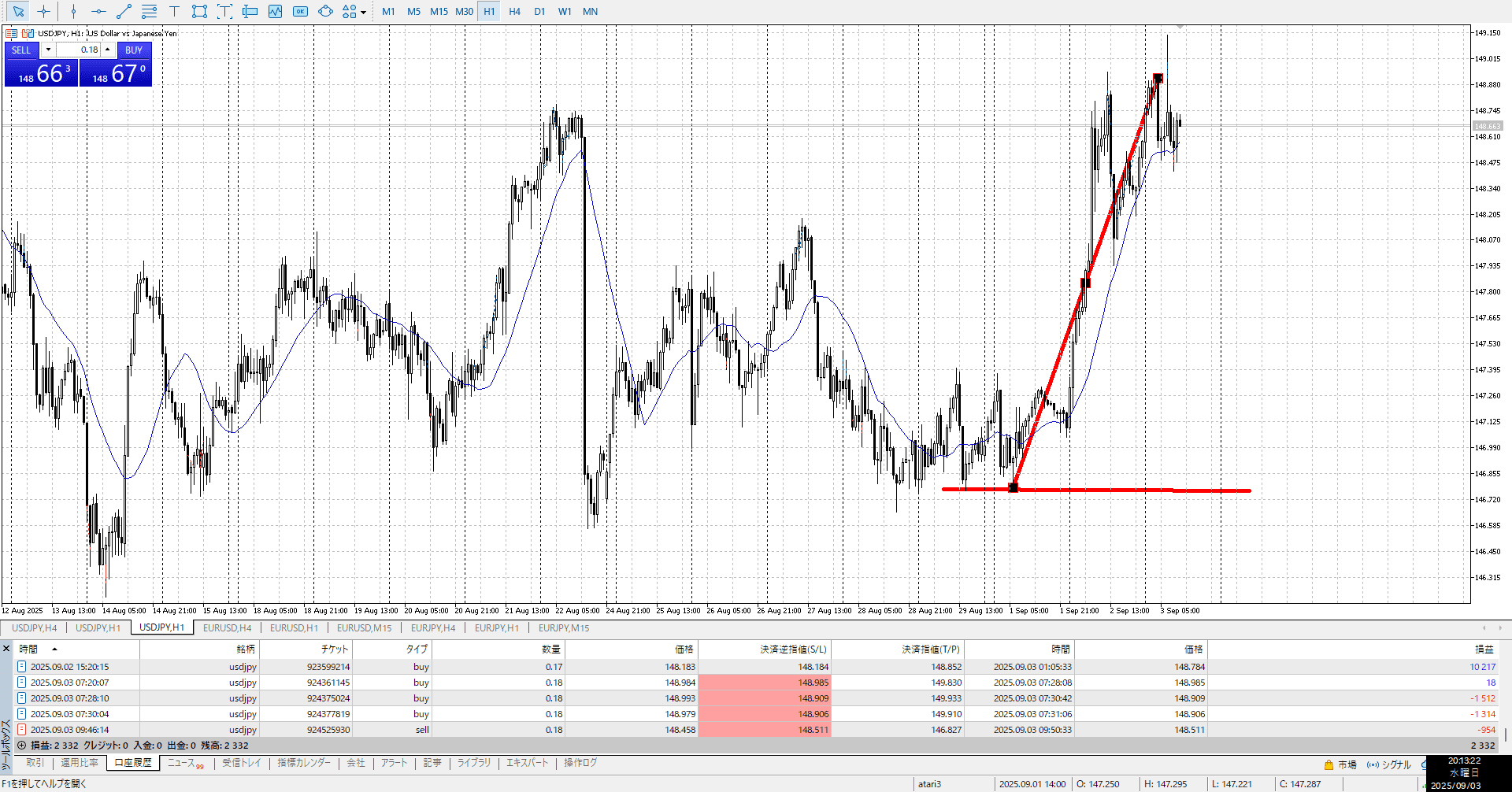Click the SELL button
Viewport: 1512px width, 792px height.
[x=21, y=50]
